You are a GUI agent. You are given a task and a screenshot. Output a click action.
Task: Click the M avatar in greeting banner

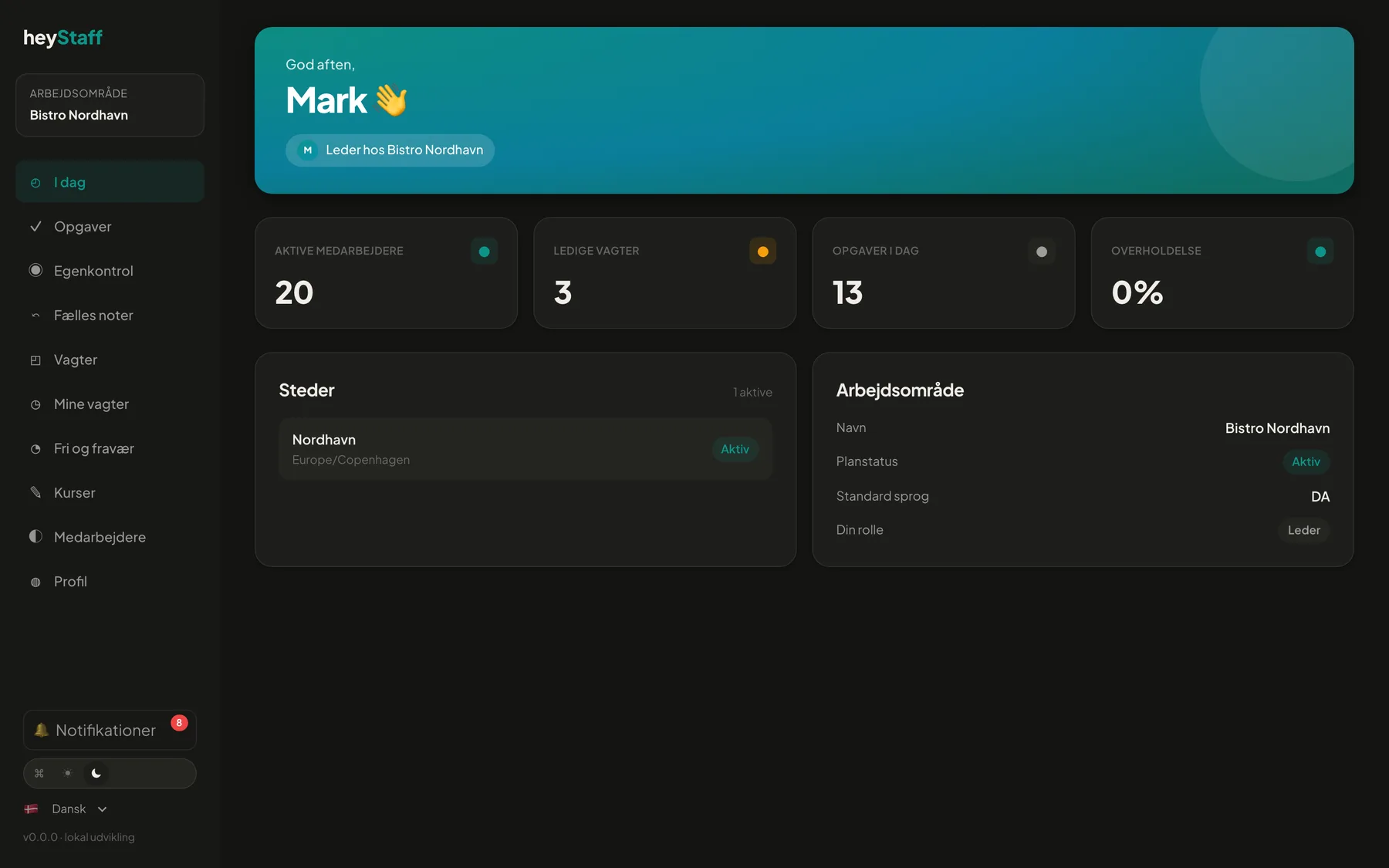tap(308, 150)
